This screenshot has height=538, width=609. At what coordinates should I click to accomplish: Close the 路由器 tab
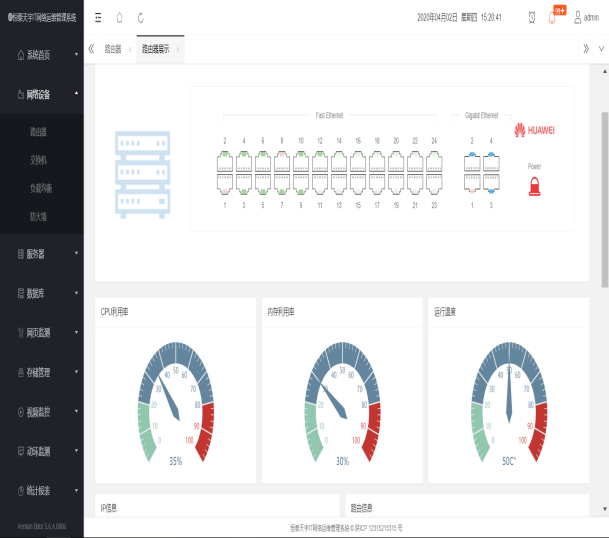point(130,50)
